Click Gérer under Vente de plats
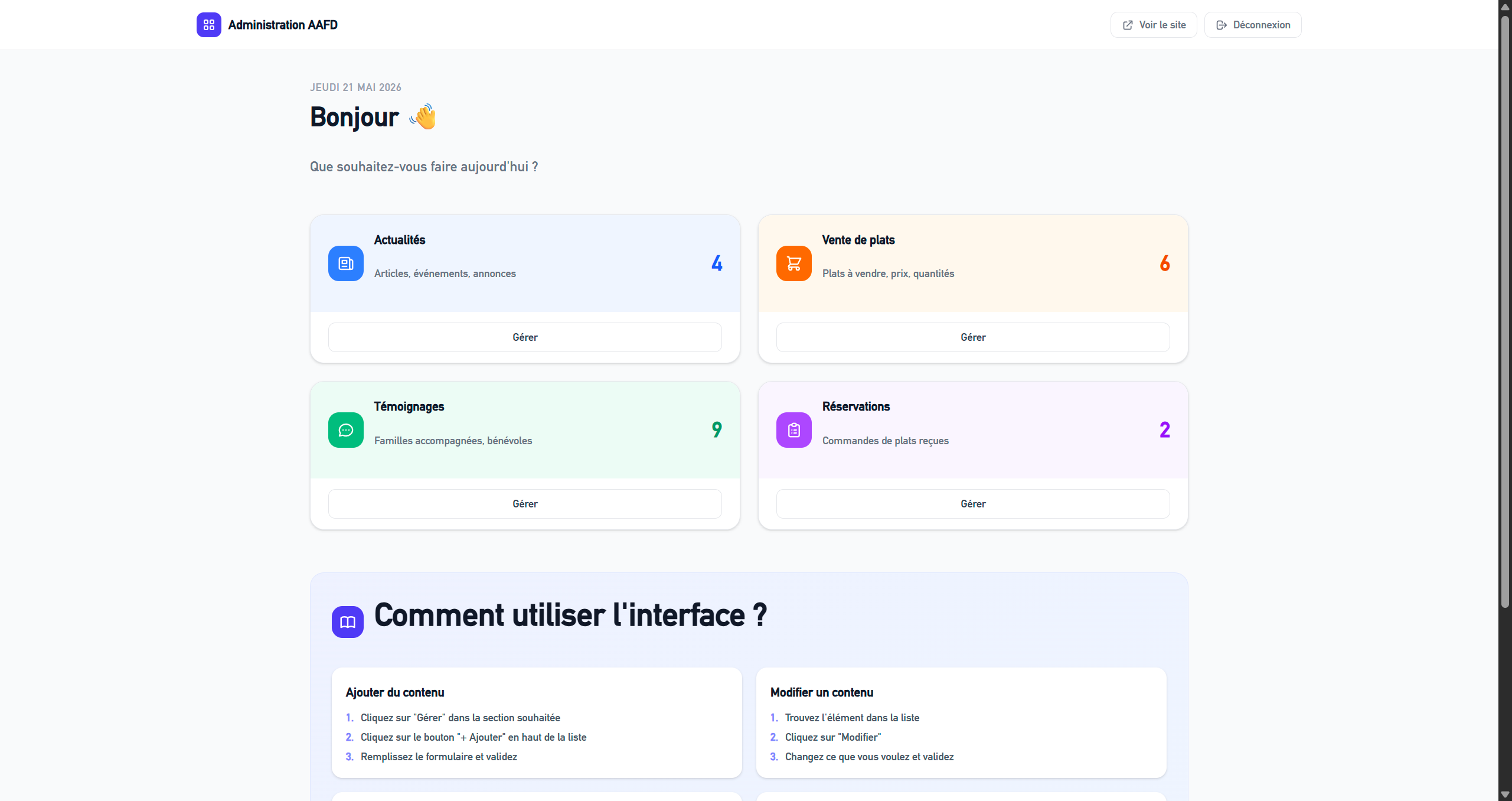 [973, 337]
